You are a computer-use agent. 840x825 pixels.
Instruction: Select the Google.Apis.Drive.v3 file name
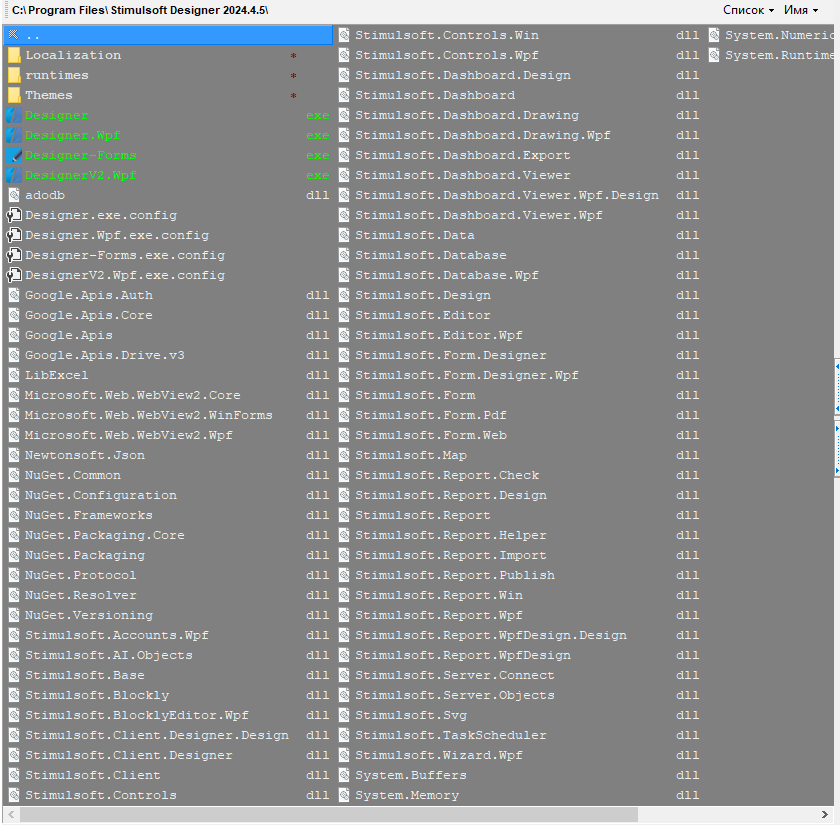[x=104, y=355]
